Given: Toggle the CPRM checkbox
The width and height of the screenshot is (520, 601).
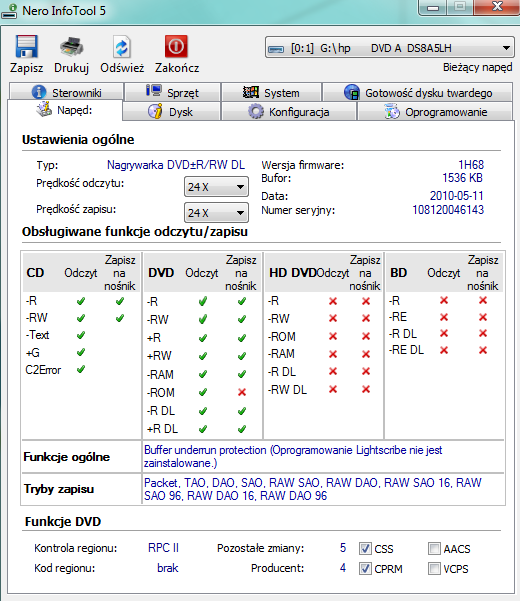Looking at the screenshot, I should coord(365,568).
